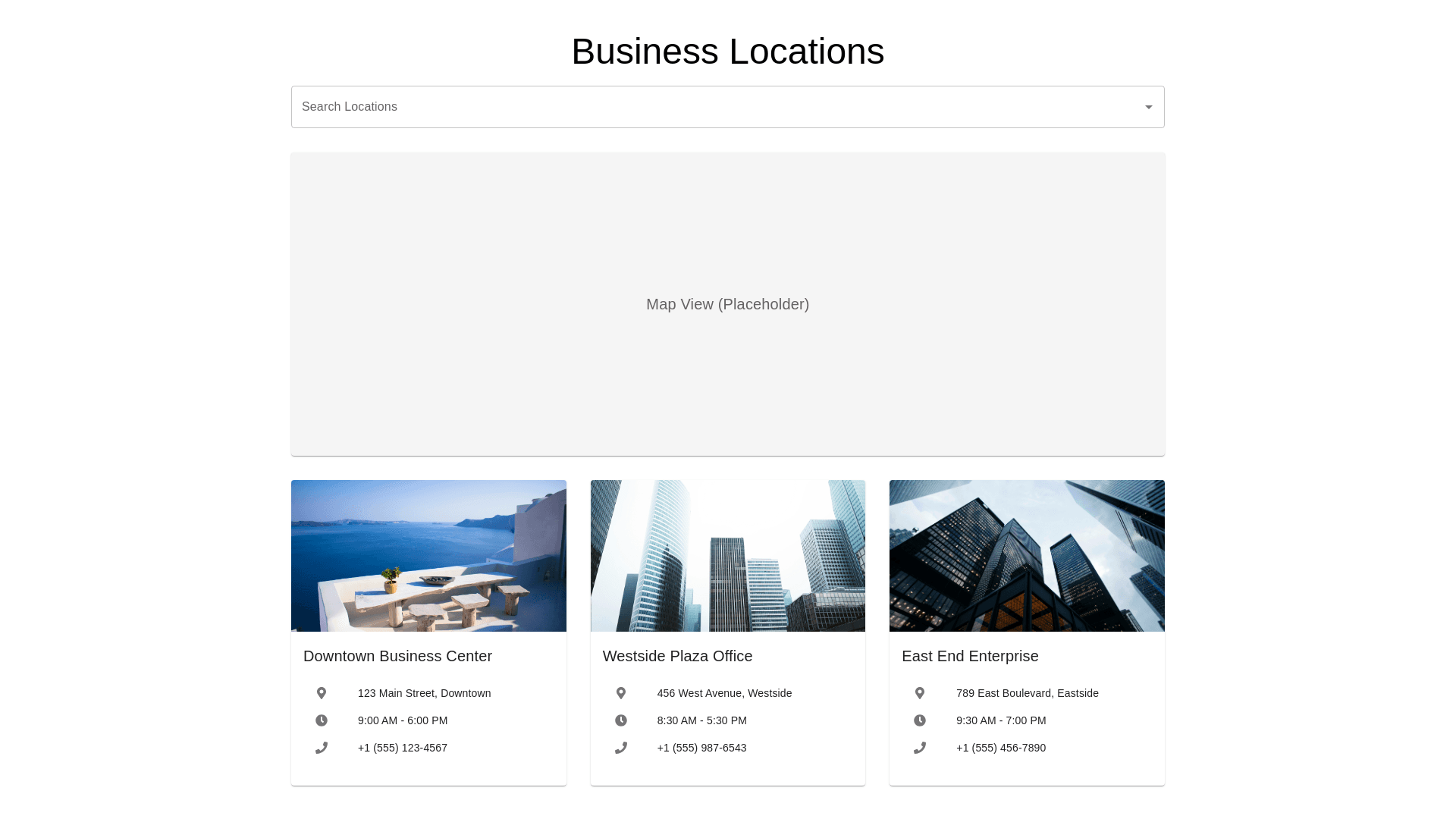Click phone icon on East End Enterprise card
This screenshot has height=819, width=1456.
tap(920, 748)
